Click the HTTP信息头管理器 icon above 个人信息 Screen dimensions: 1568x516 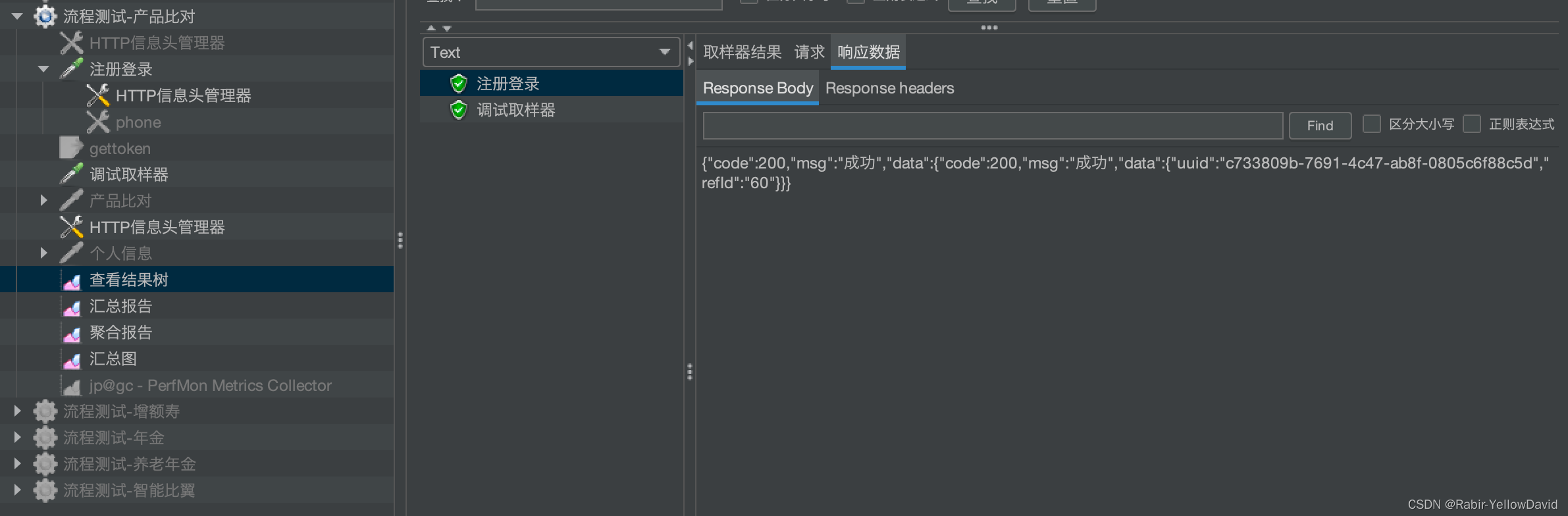71,227
